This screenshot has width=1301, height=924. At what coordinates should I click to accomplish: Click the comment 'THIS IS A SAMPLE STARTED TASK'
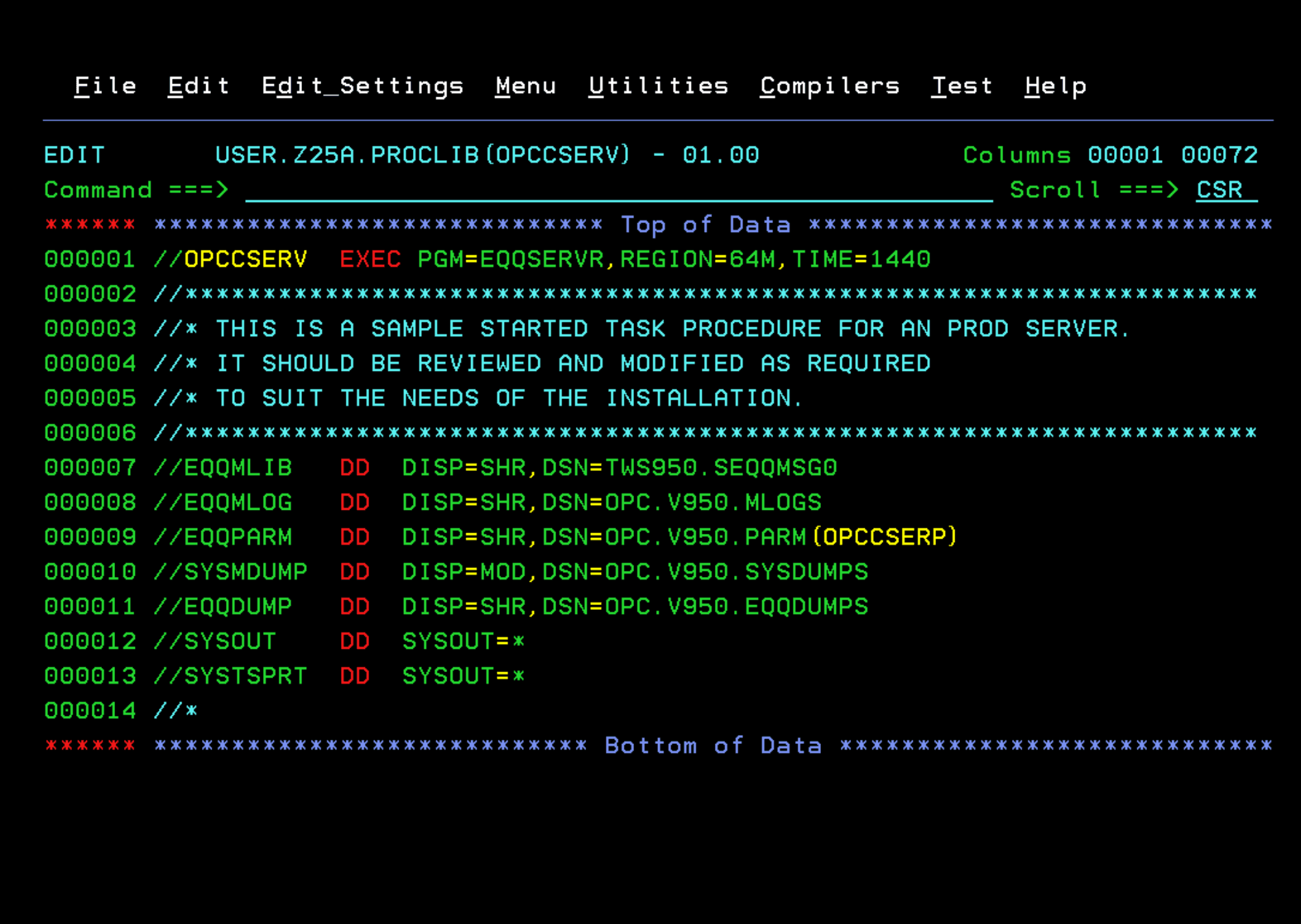tap(440, 329)
